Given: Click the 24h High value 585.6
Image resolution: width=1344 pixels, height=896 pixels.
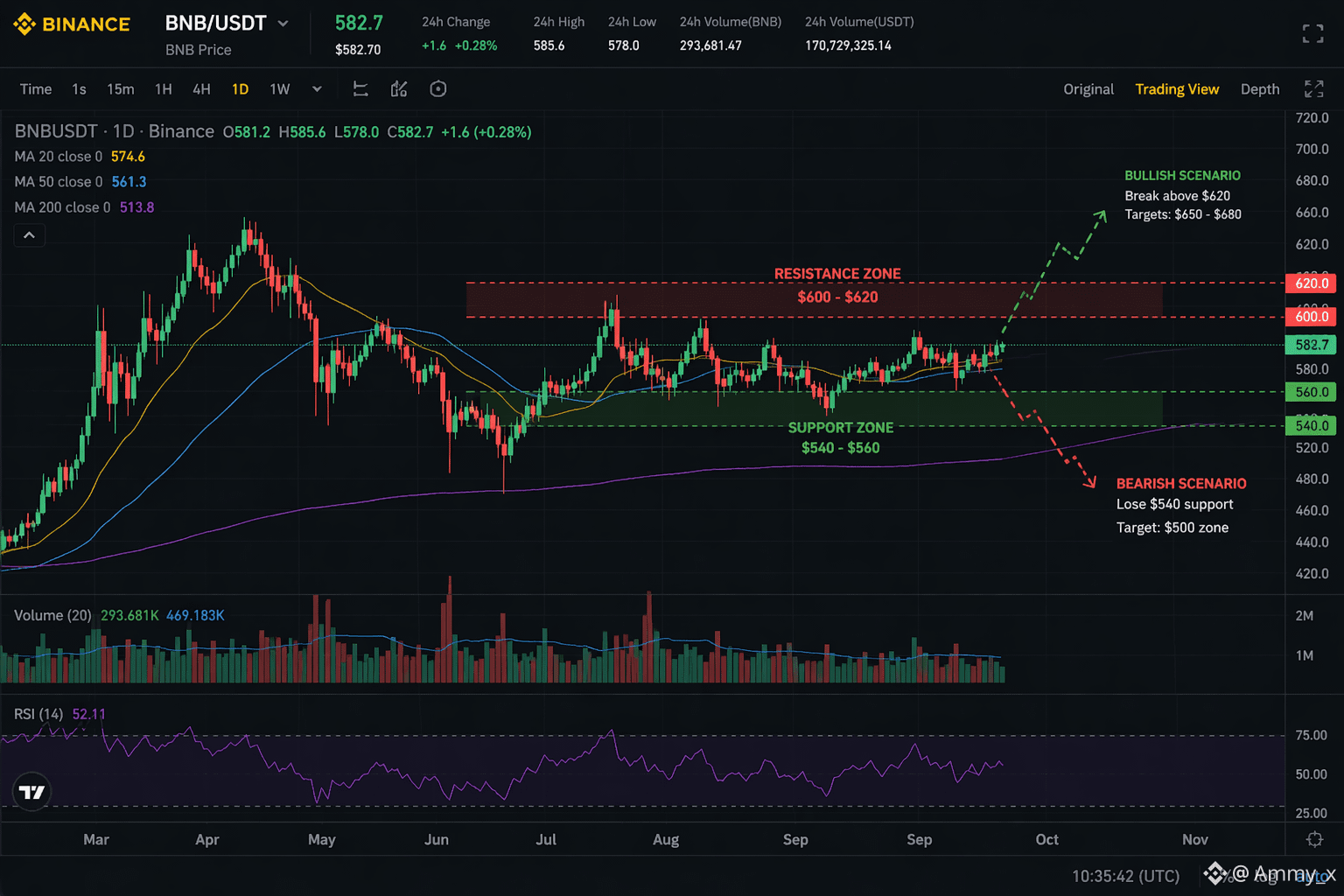Looking at the screenshot, I should click(x=549, y=45).
